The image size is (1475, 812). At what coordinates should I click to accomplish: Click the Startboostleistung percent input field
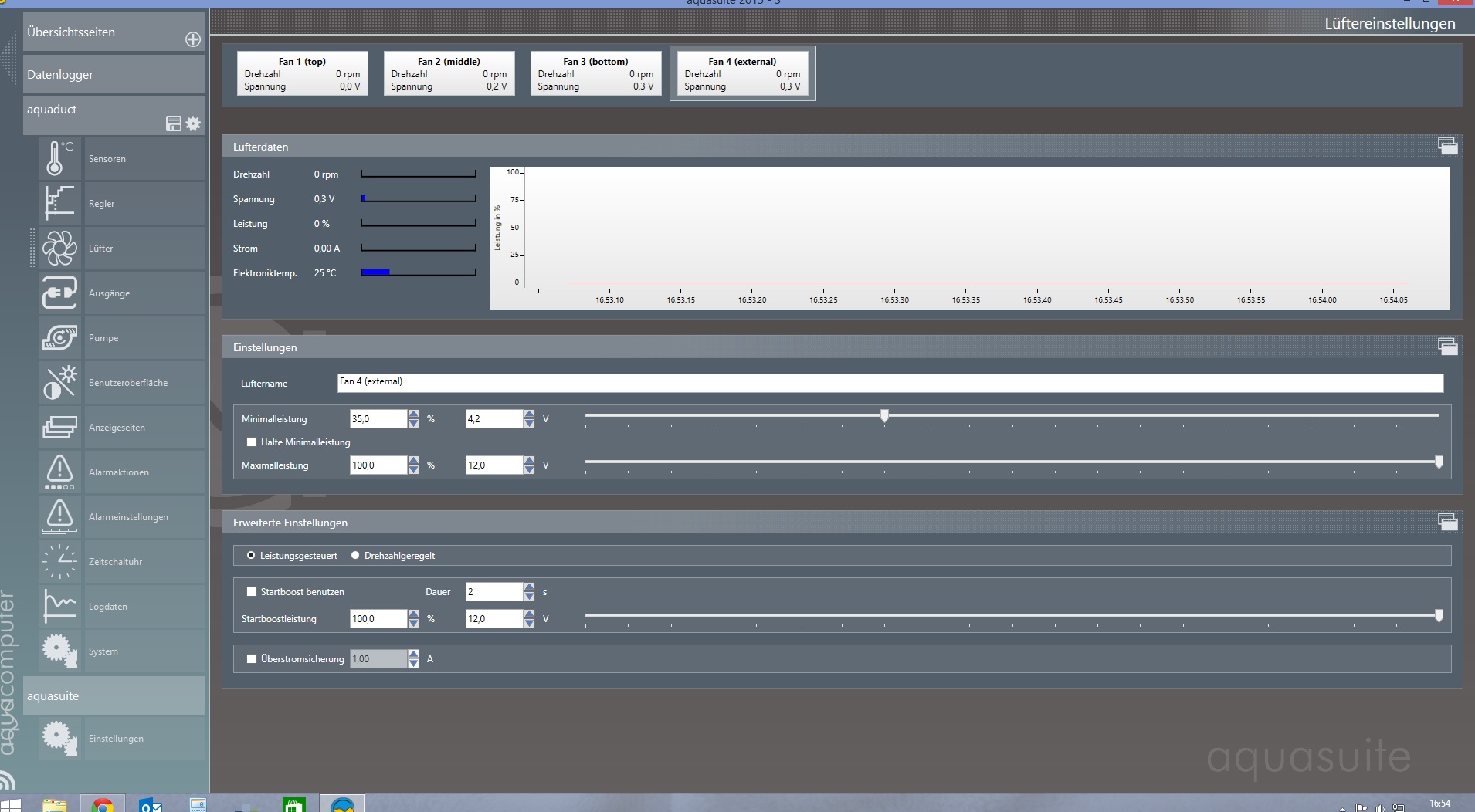(378, 618)
